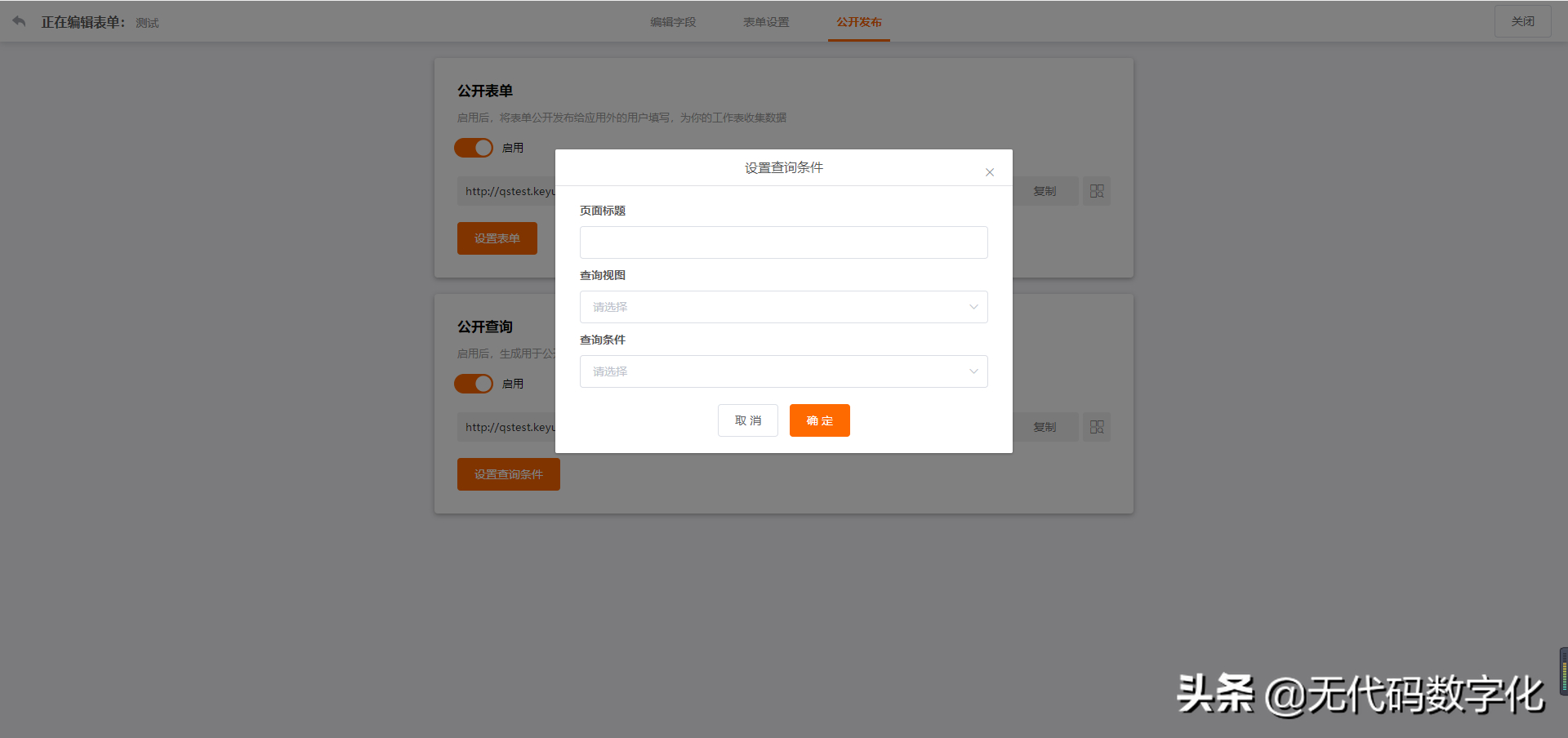Open QR code icon in 公开查询 section
Screen dimensions: 1568x738
1097,427
